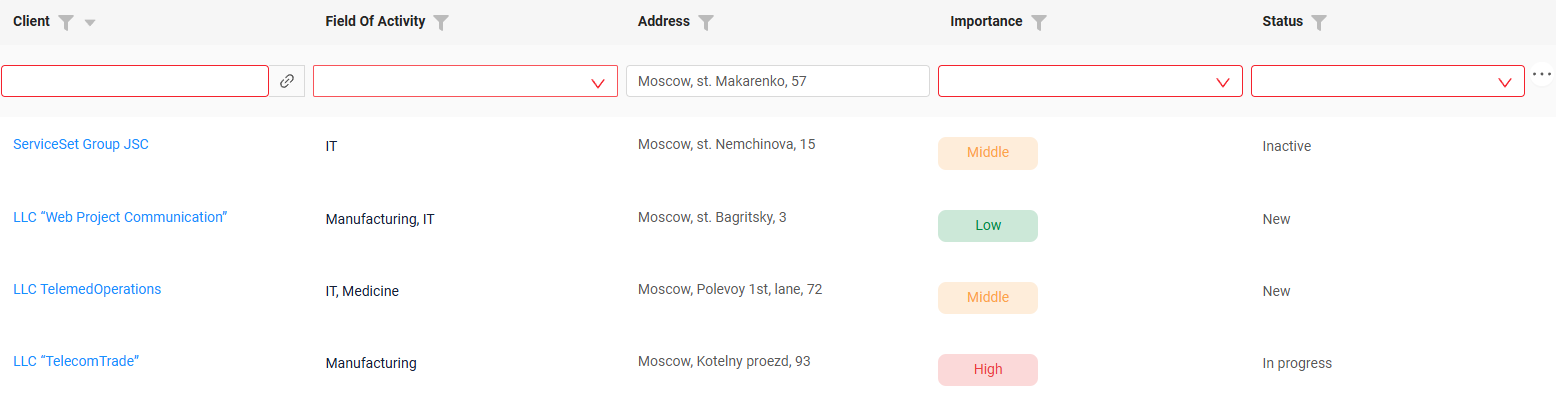Open the three-dots row options menu

pos(1542,75)
